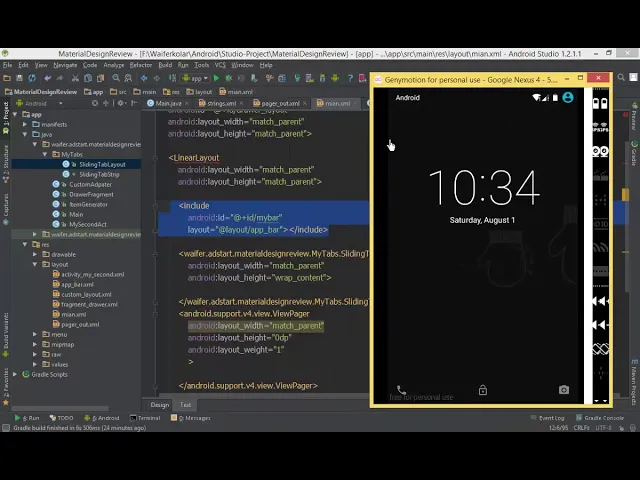Click the Make Project toolbar icon
The width and height of the screenshot is (640, 480).
(x=172, y=78)
